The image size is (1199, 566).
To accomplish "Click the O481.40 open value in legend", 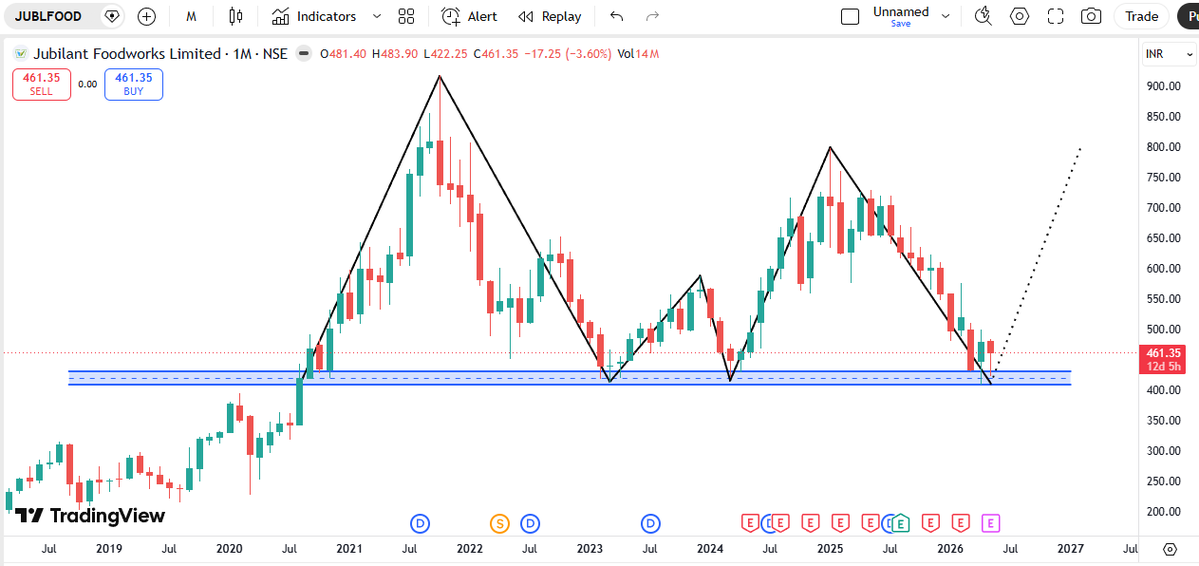I will coord(343,54).
